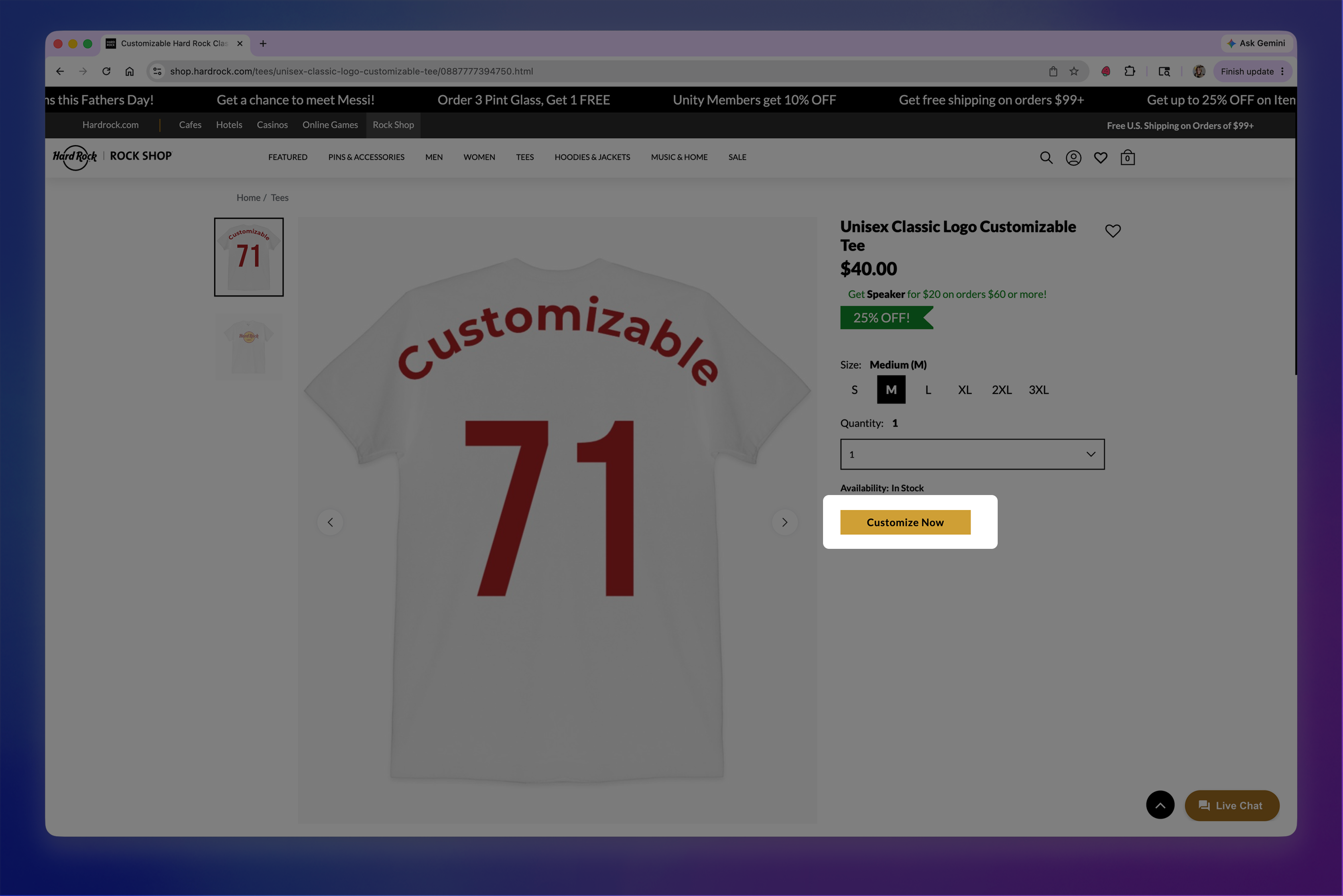Open the SALE menu
This screenshot has height=896, width=1343.
coord(737,157)
